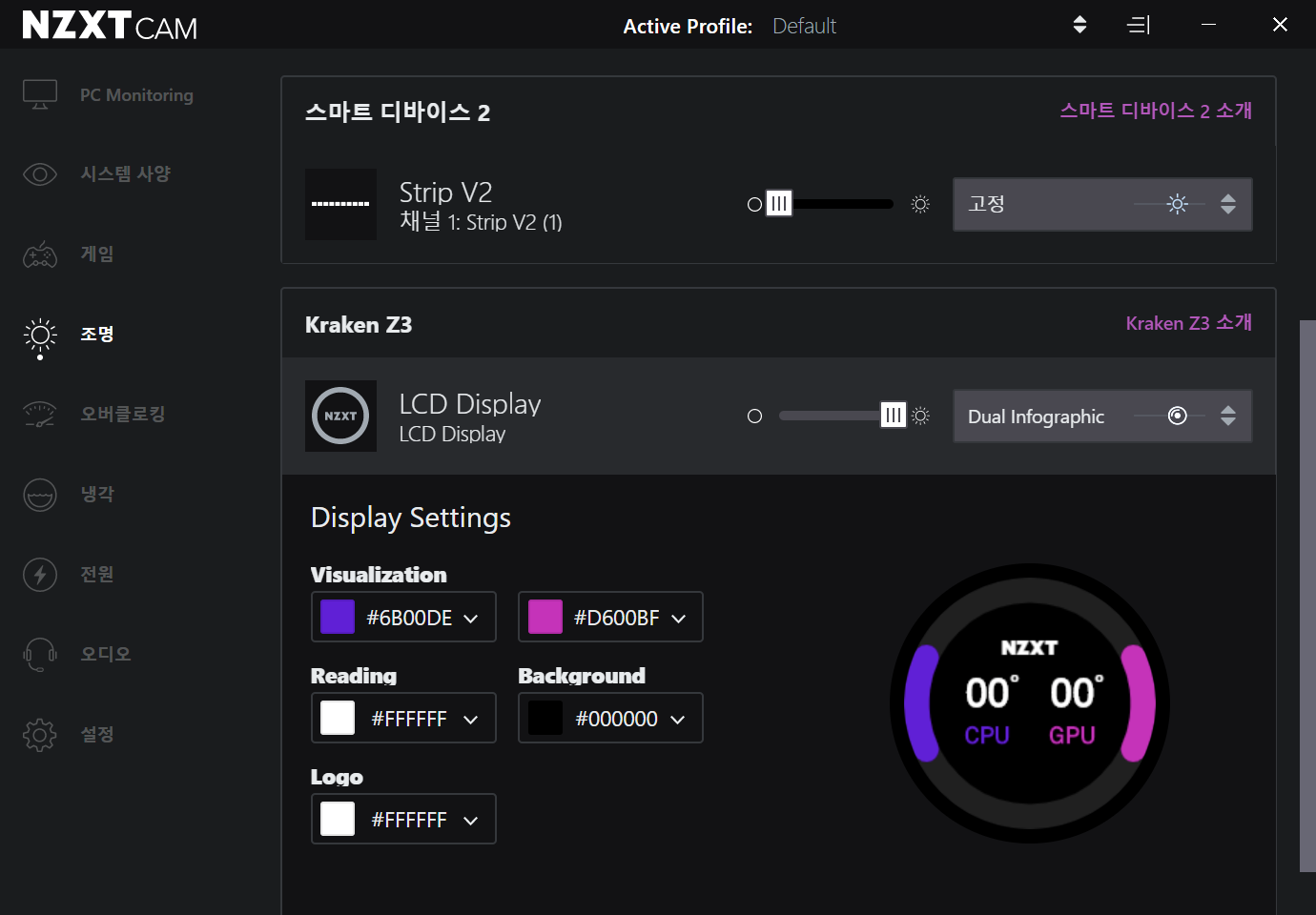Image resolution: width=1316 pixels, height=915 pixels.
Task: Go to 냉각 cooling section
Action: click(x=97, y=495)
